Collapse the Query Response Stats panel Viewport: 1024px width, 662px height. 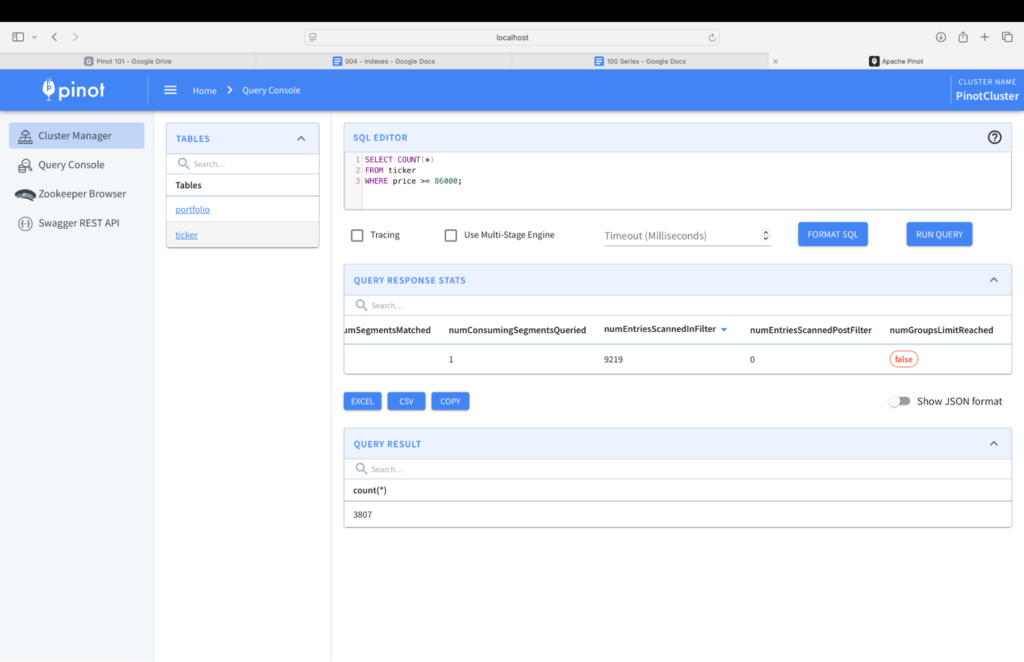993,280
